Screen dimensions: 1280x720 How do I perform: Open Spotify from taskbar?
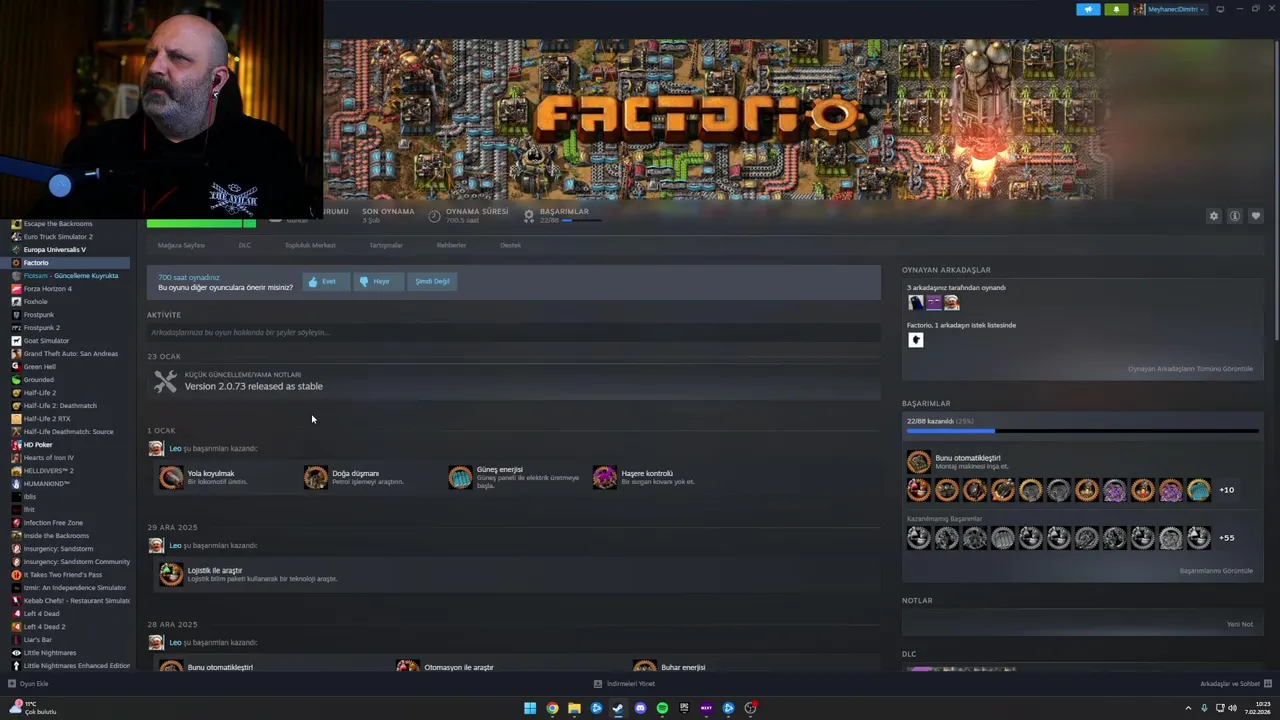tap(662, 708)
